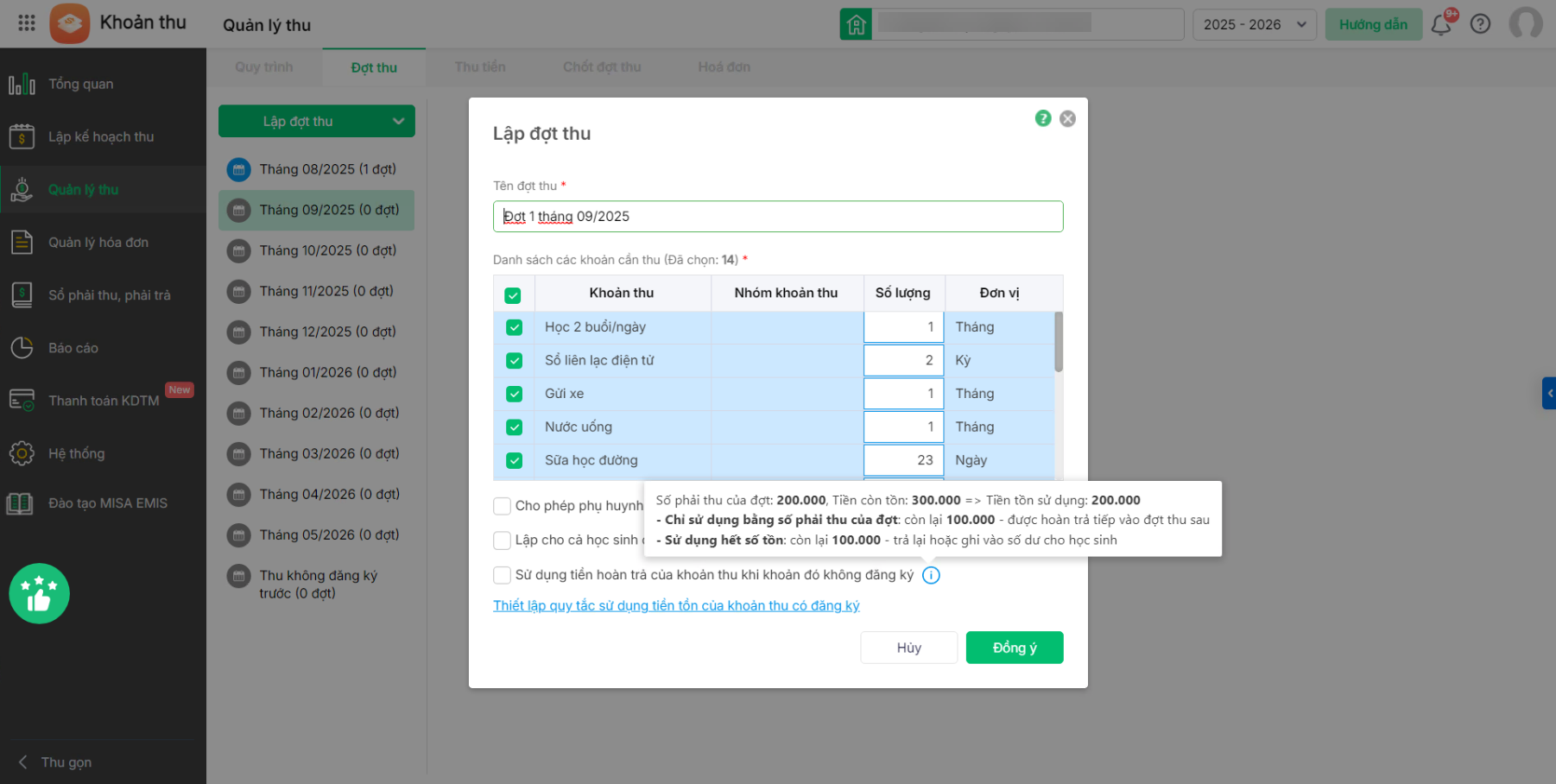Click the school home icon in header
1556x784 pixels.
click(856, 24)
